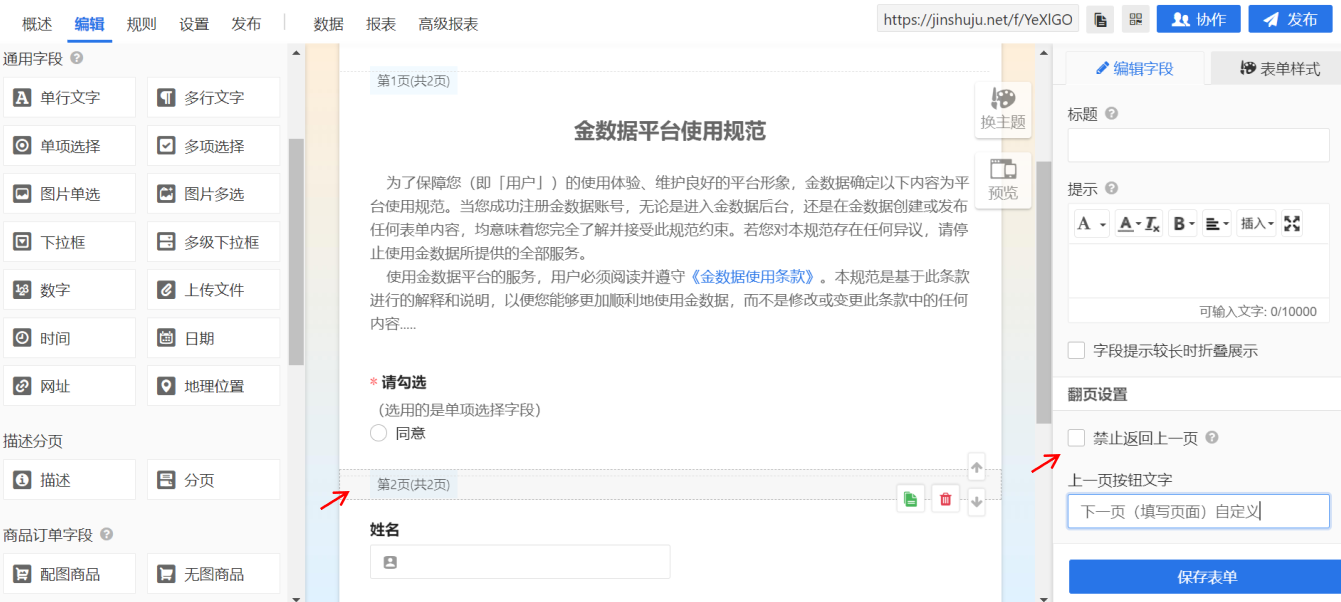The image size is (1341, 602).
Task: Open help for 通用字段
Action: click(x=76, y=59)
